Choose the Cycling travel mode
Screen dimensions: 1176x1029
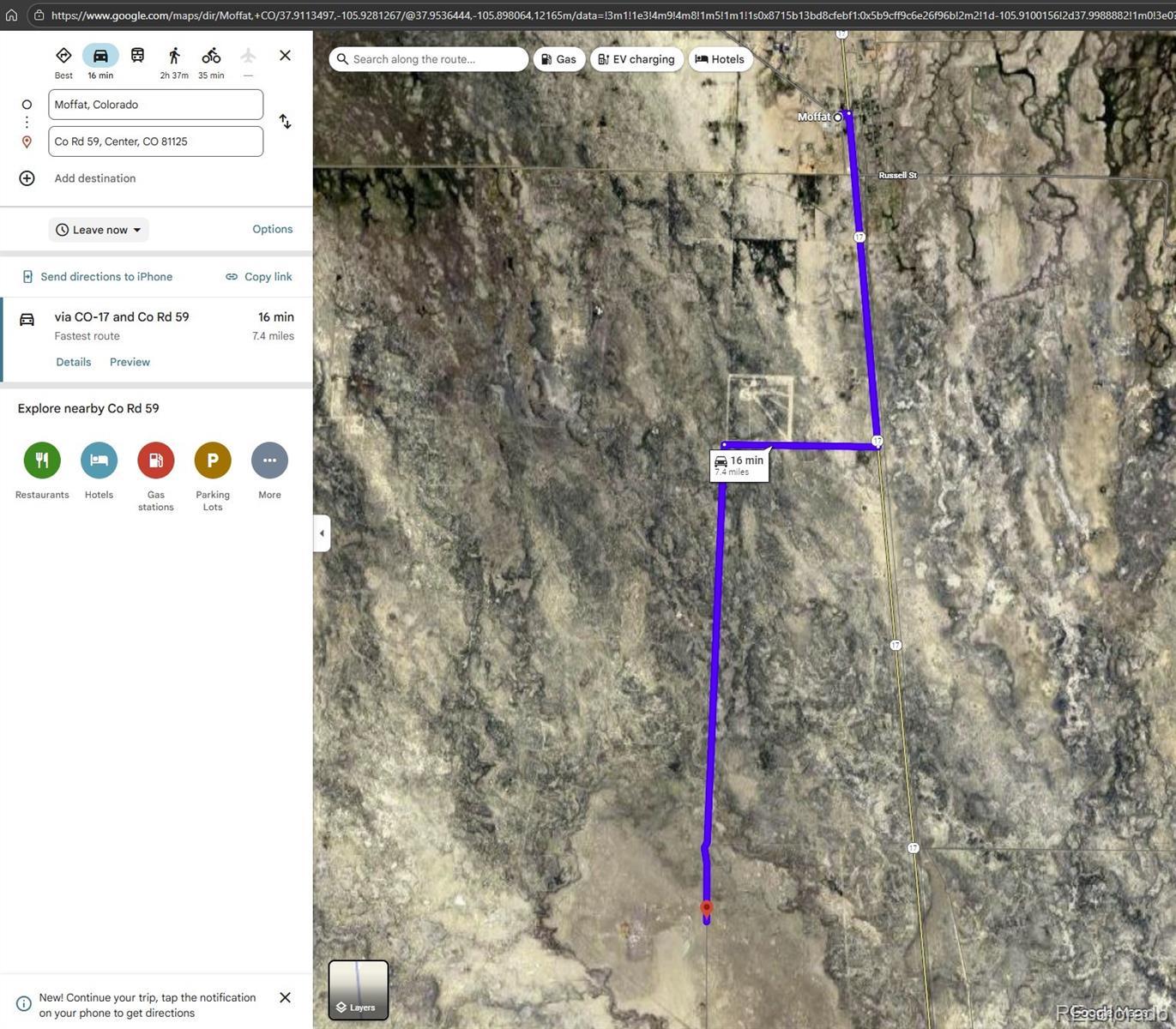[211, 56]
